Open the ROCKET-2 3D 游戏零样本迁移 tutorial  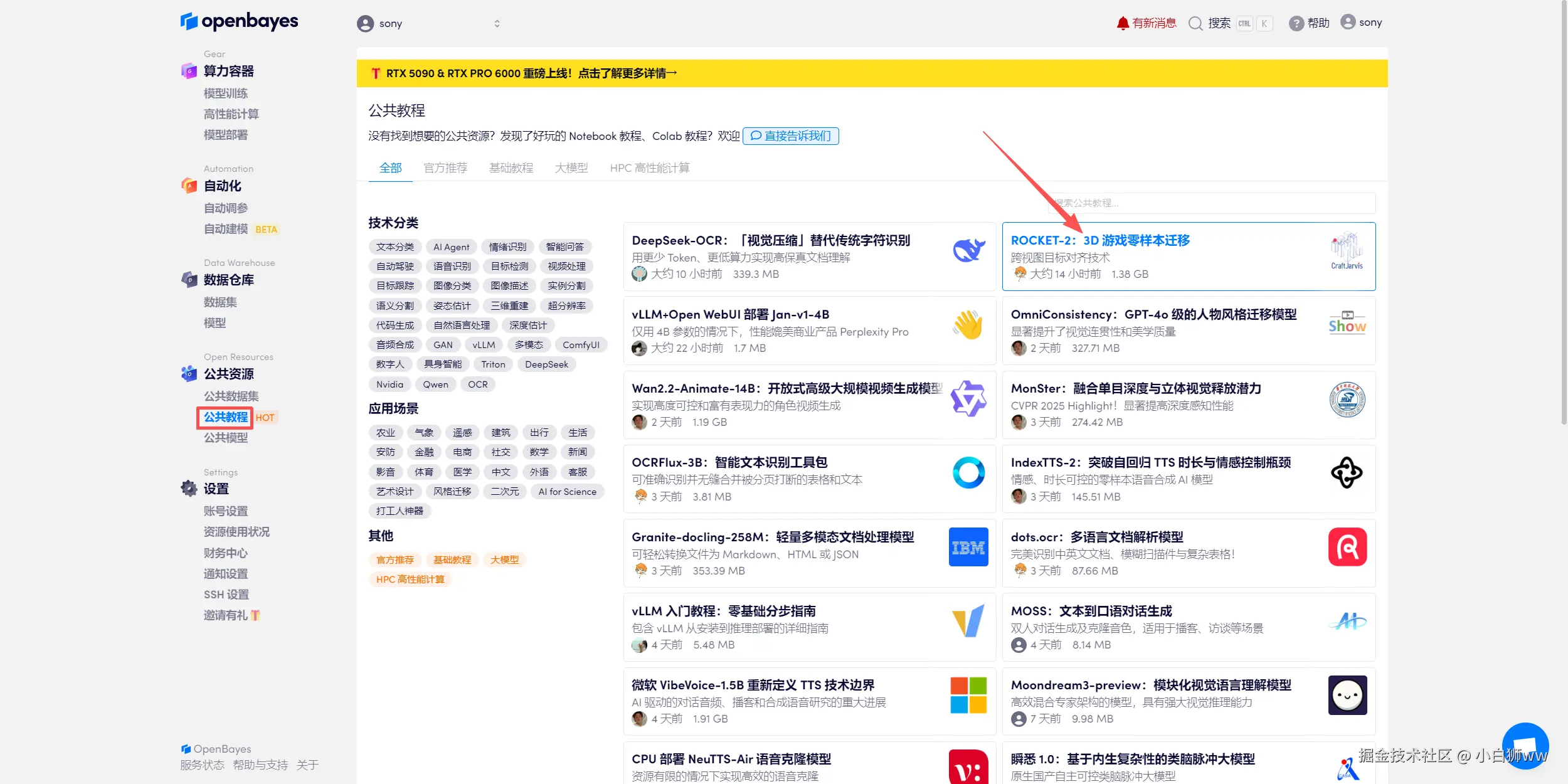pos(1099,241)
